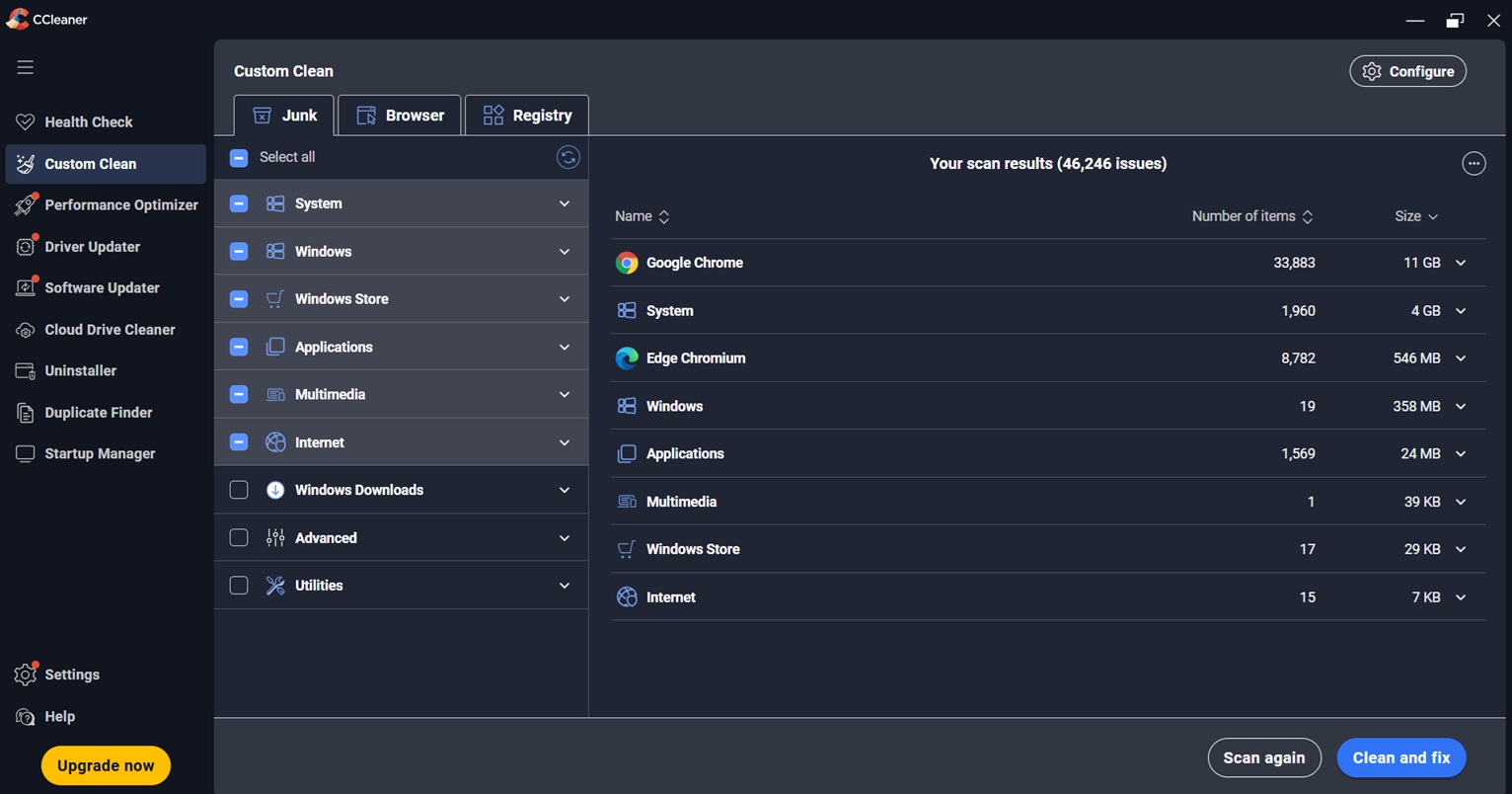Click the Edge Chromium icon in results
Viewport: 1512px width, 794px height.
(627, 358)
